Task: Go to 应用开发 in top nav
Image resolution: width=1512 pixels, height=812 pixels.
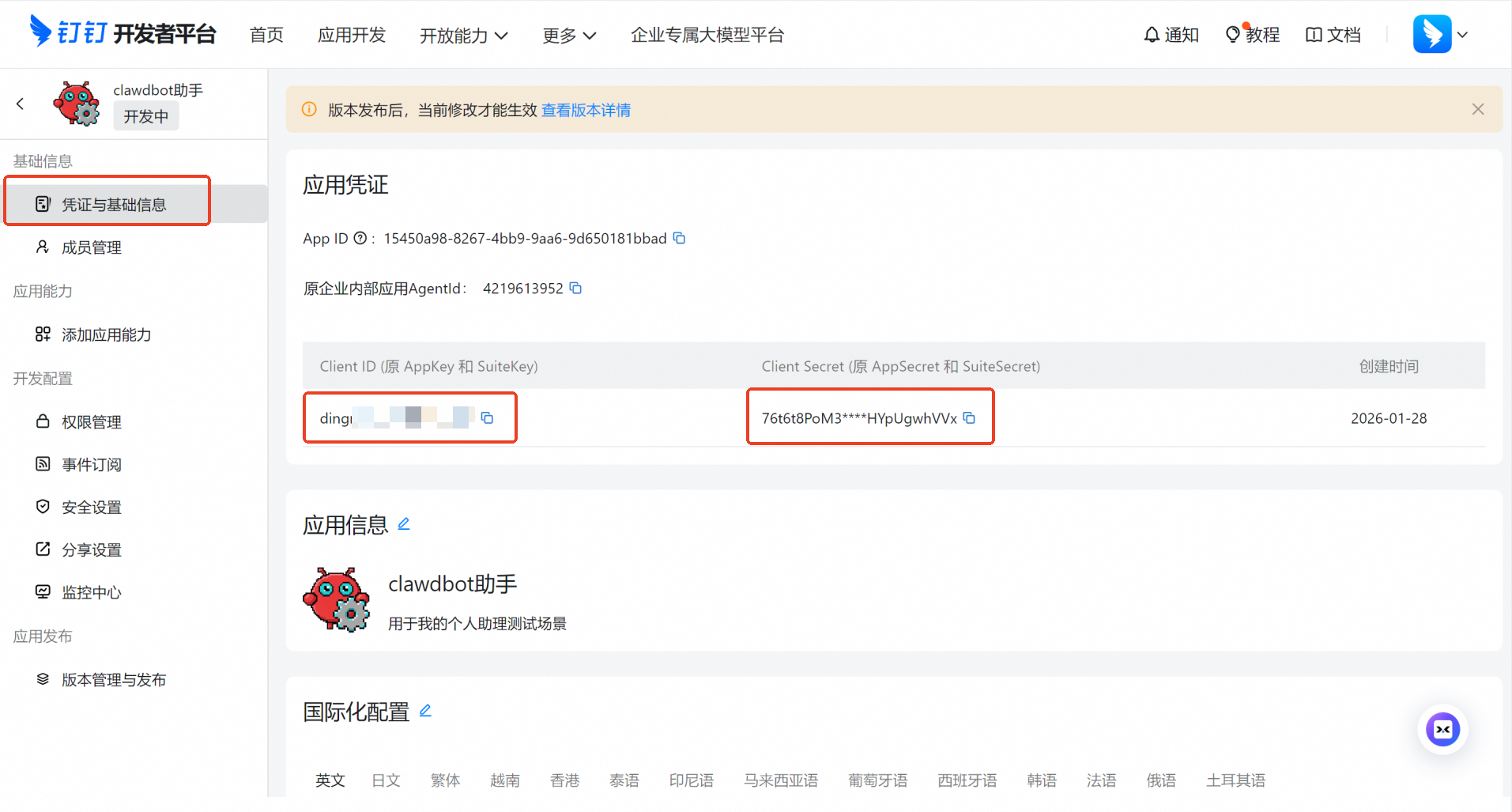Action: [x=352, y=35]
